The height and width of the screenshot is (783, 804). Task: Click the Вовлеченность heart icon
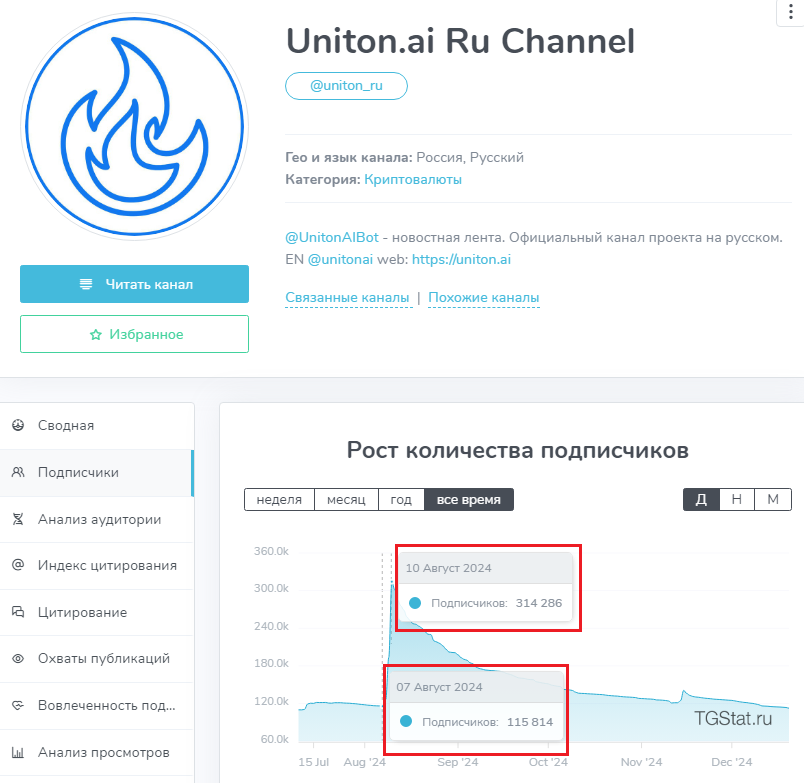[x=18, y=705]
